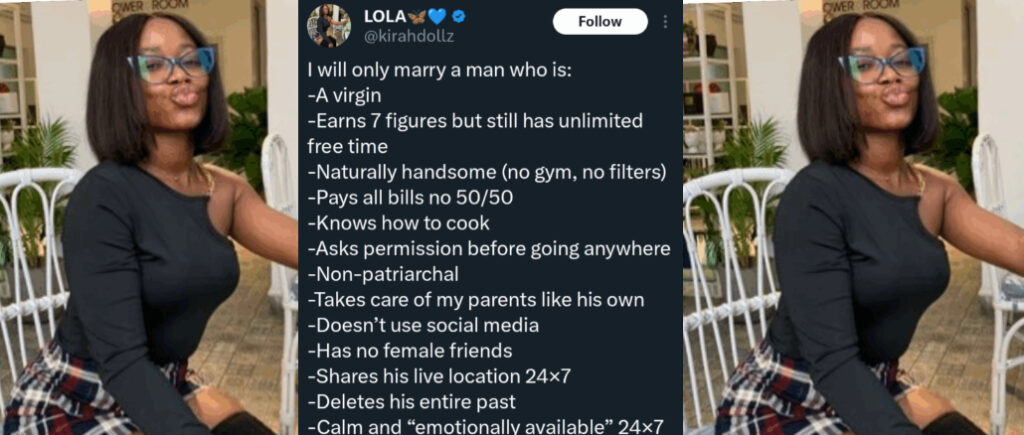Click the 'Shares his live location 24×7' line
This screenshot has width=1024, height=435.
(x=440, y=377)
